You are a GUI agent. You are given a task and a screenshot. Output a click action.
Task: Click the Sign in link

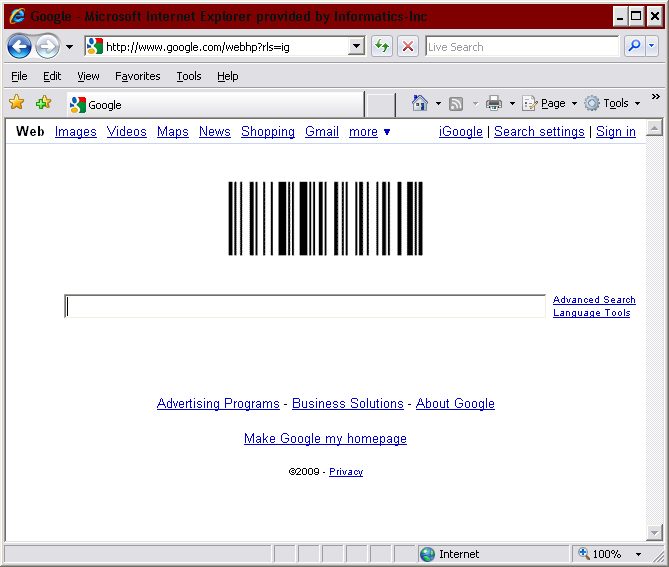(x=616, y=132)
